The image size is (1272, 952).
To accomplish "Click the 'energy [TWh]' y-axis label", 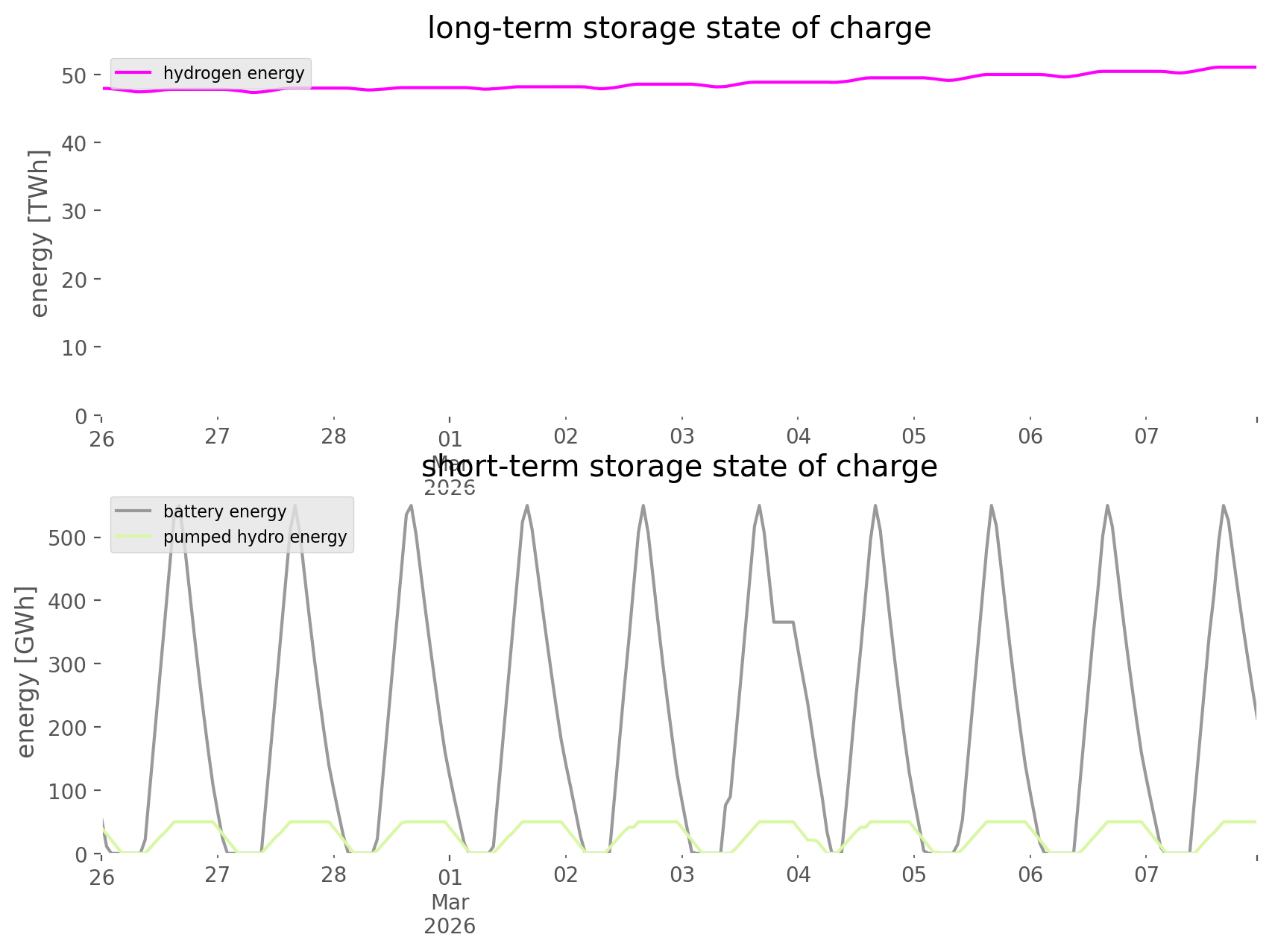I will (39, 233).
